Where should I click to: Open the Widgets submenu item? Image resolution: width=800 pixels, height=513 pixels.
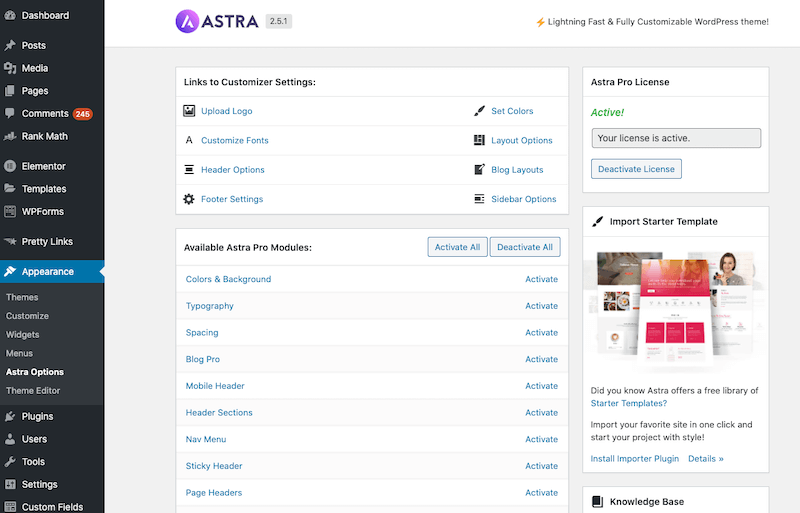(x=22, y=335)
